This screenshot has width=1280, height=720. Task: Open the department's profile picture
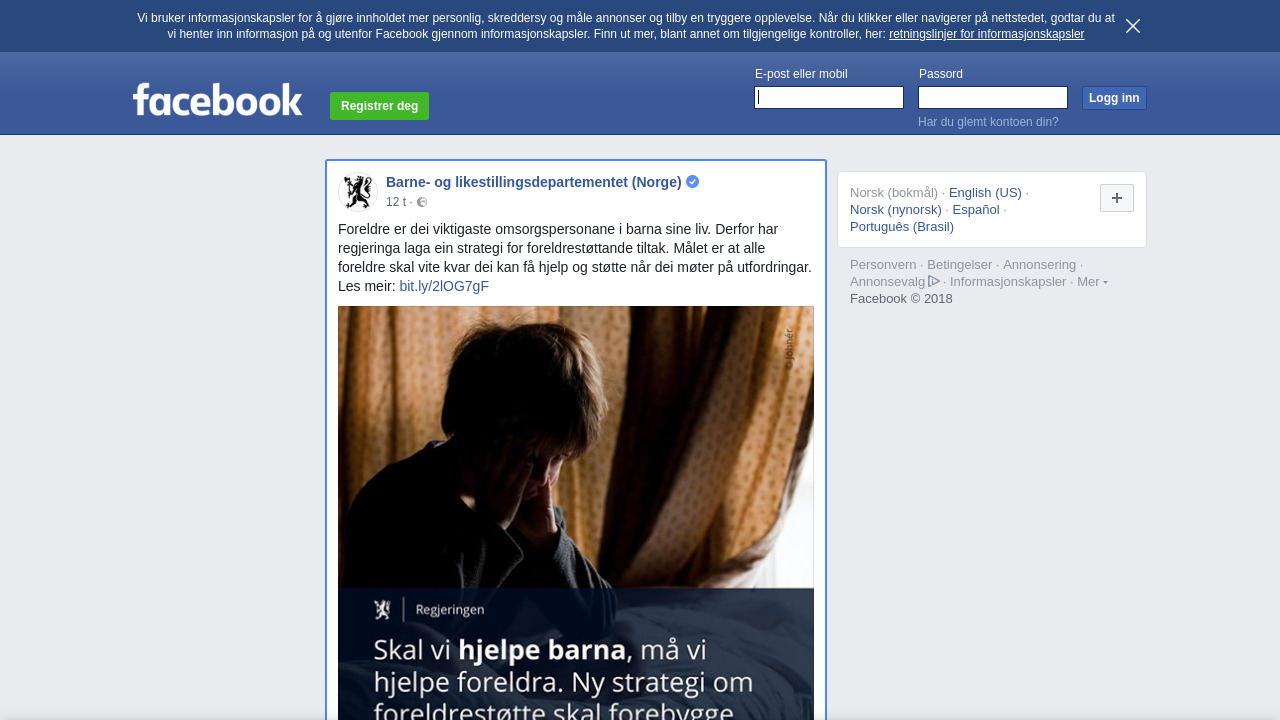coord(357,191)
